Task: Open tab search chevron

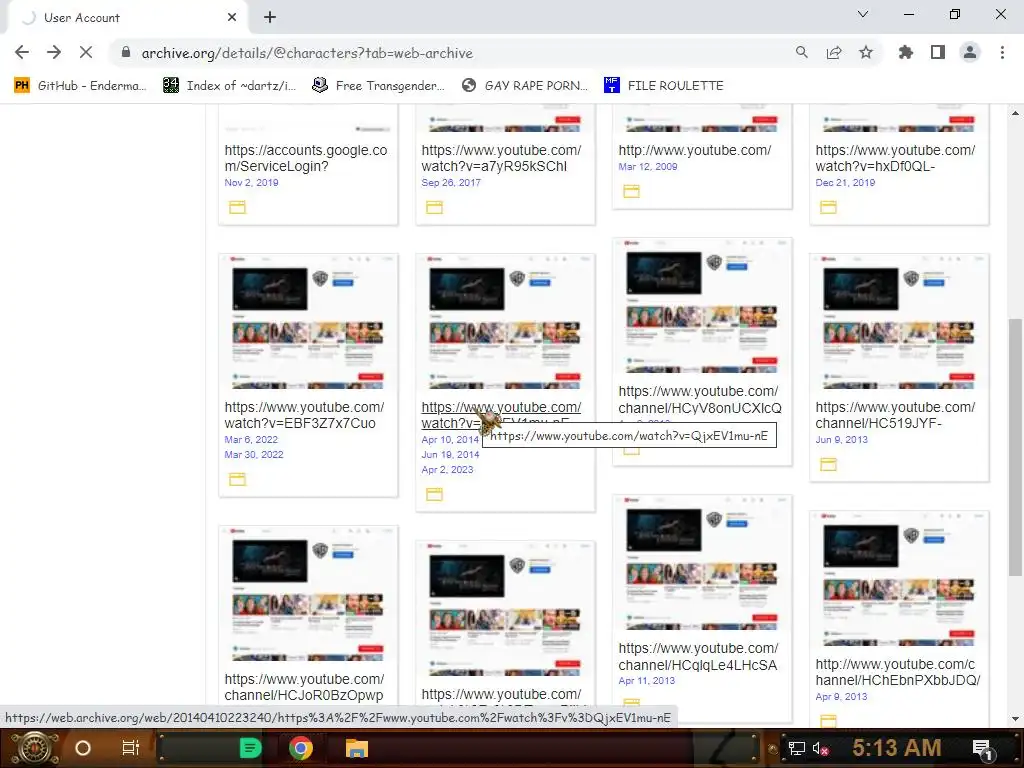Action: coord(863,14)
